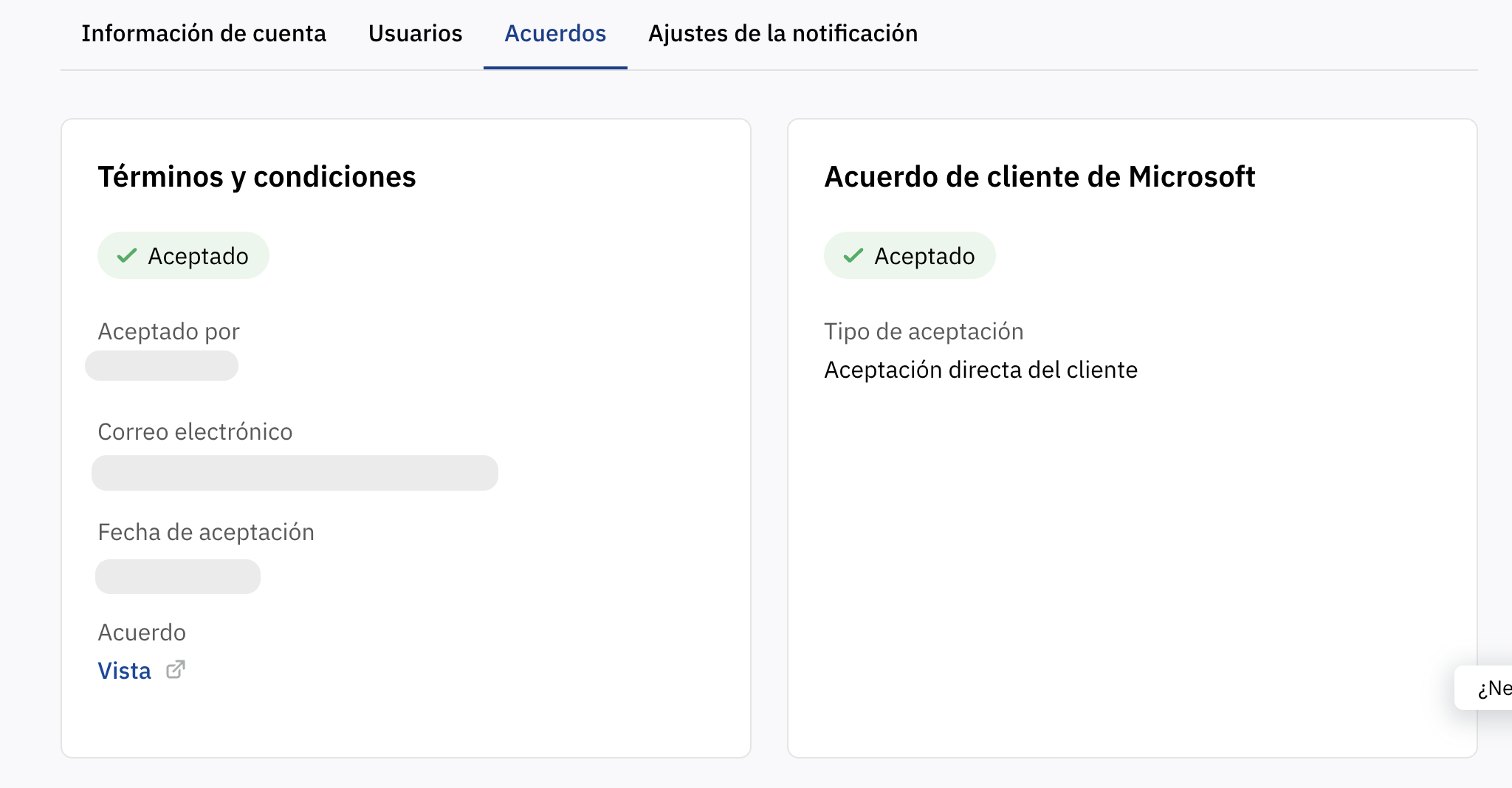Click the Aceptado badge under Acuerdo de cliente de Microsoft
The width and height of the screenshot is (1512, 788).
click(x=910, y=255)
